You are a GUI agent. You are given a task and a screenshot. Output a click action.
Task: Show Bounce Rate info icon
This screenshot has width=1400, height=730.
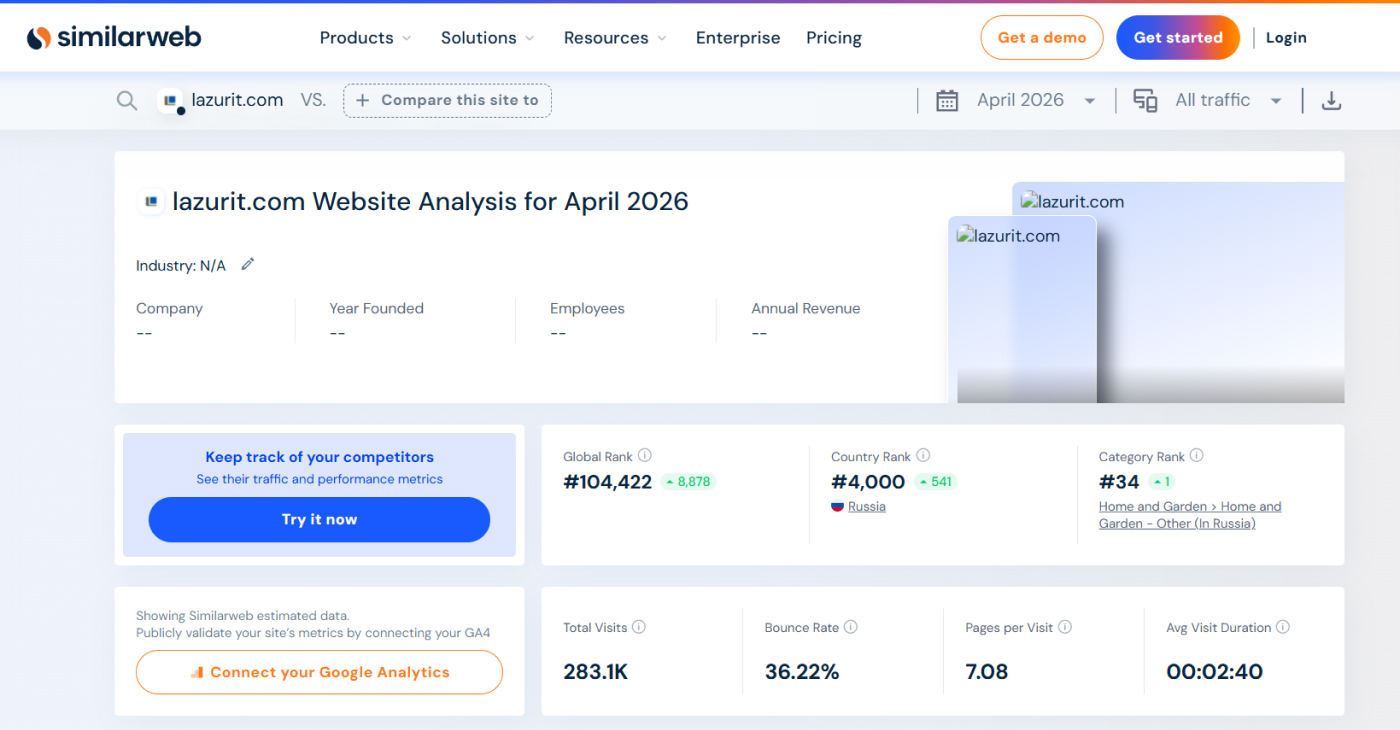point(850,627)
